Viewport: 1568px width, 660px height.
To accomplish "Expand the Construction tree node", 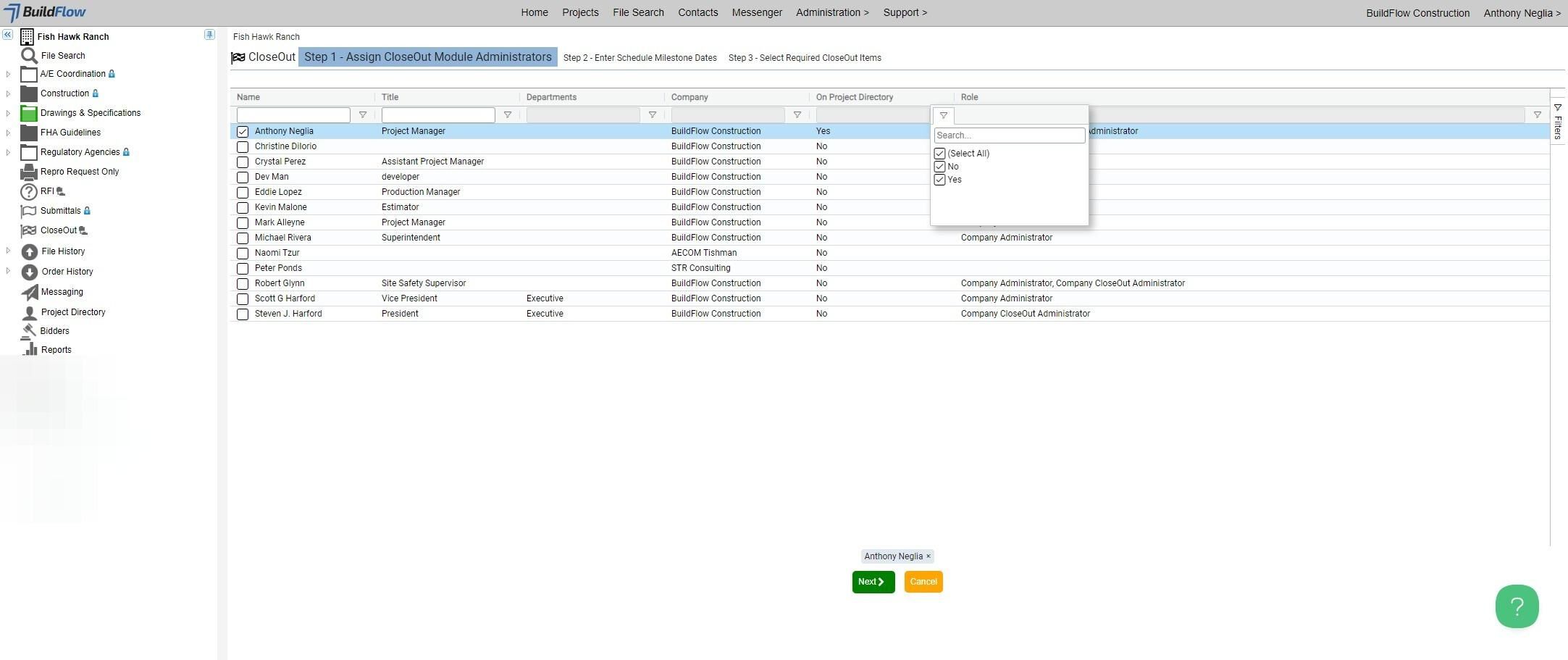I will [8, 93].
